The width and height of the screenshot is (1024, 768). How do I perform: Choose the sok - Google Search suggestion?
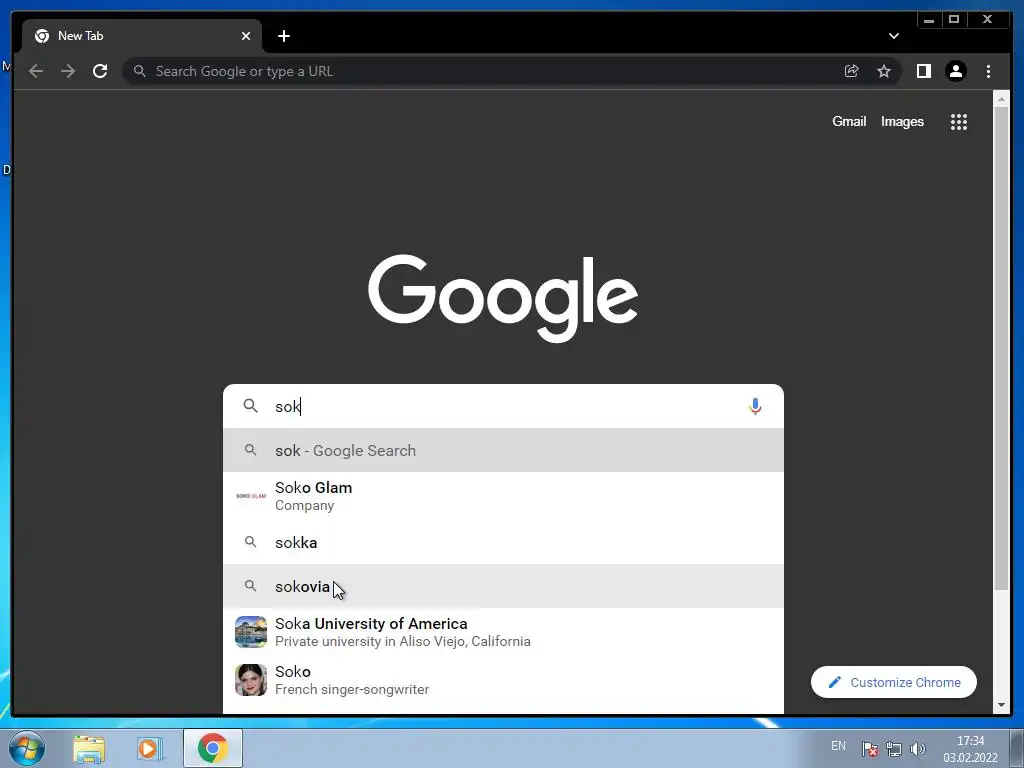(x=503, y=450)
